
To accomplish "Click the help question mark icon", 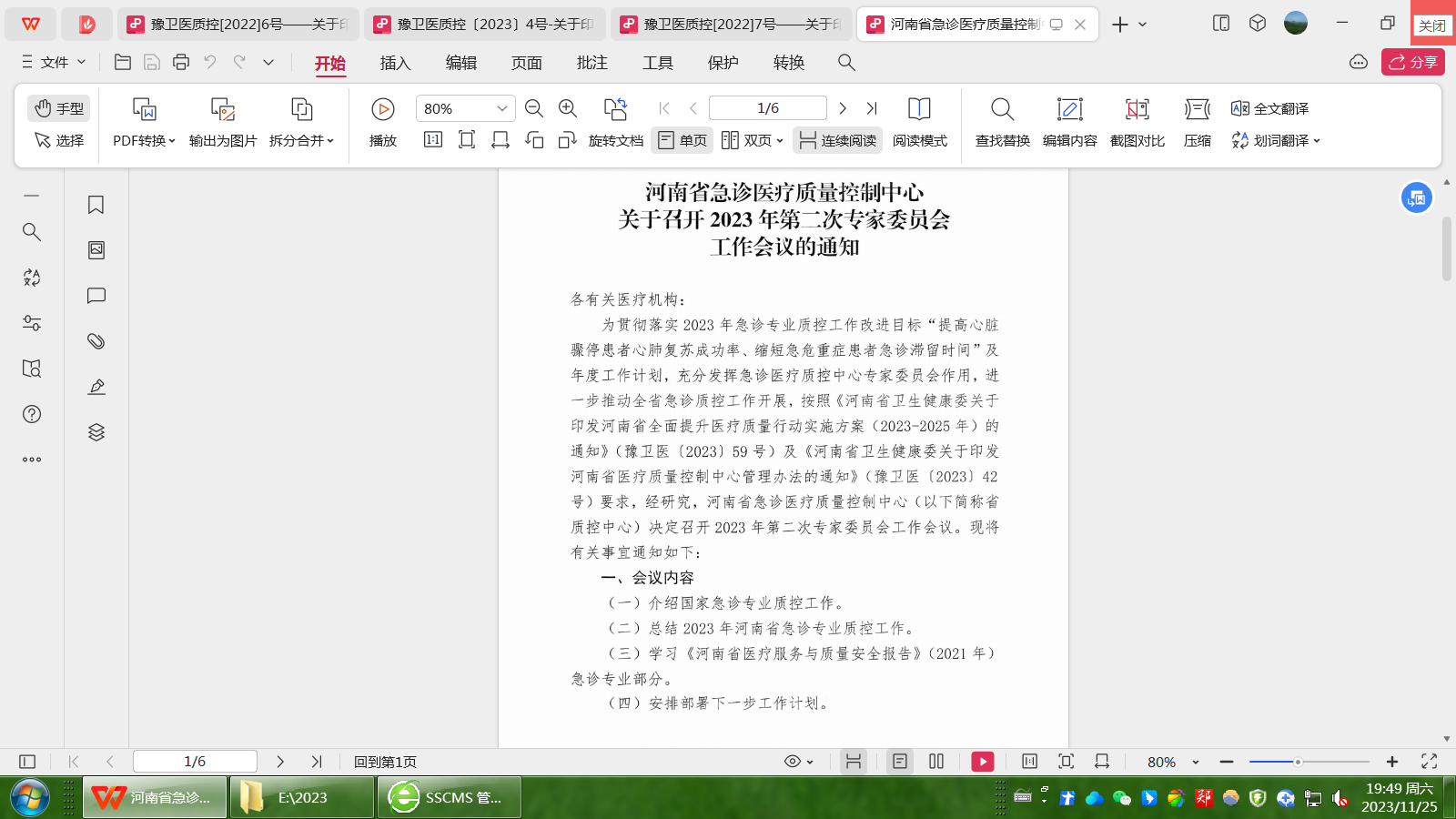I will pos(32,414).
